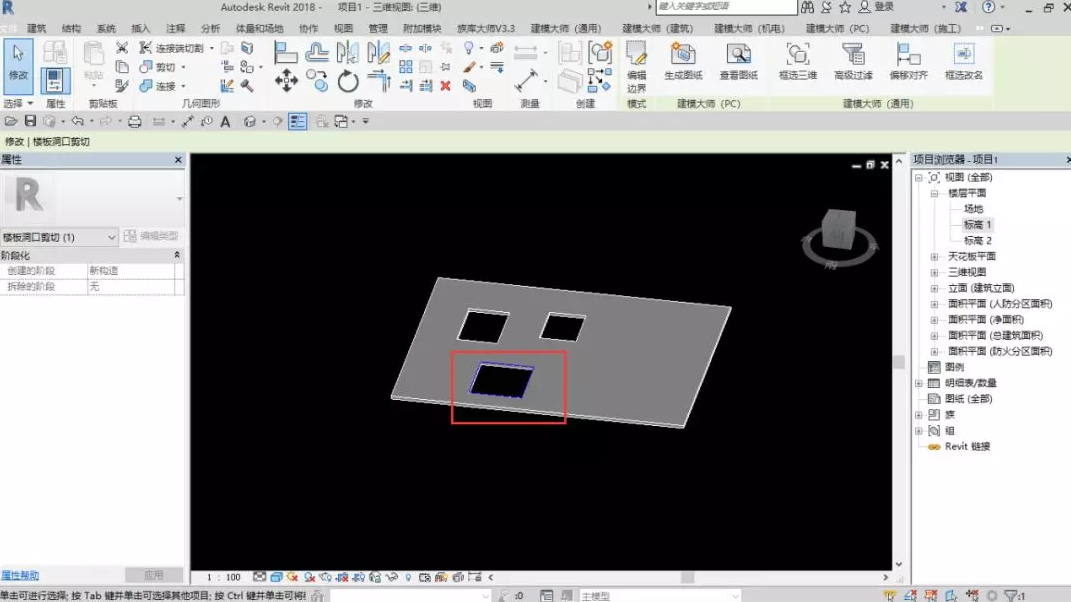Click the 编辑类型 button in properties
Image resolution: width=1071 pixels, height=602 pixels.
click(151, 237)
